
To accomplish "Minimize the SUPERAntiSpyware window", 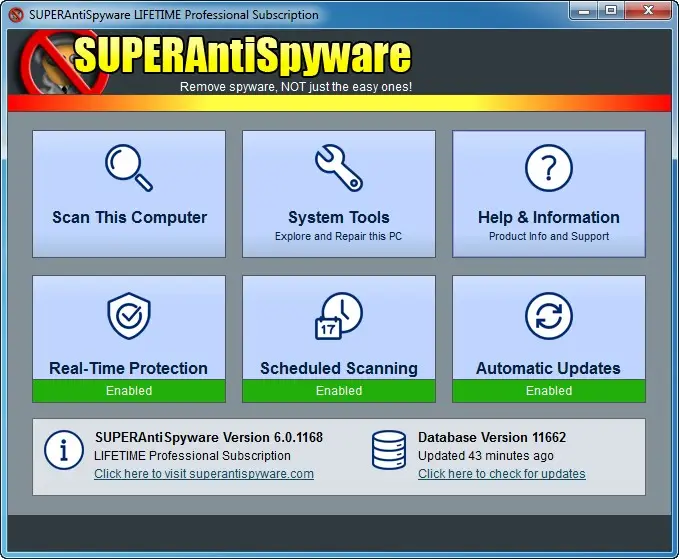I will 584,10.
